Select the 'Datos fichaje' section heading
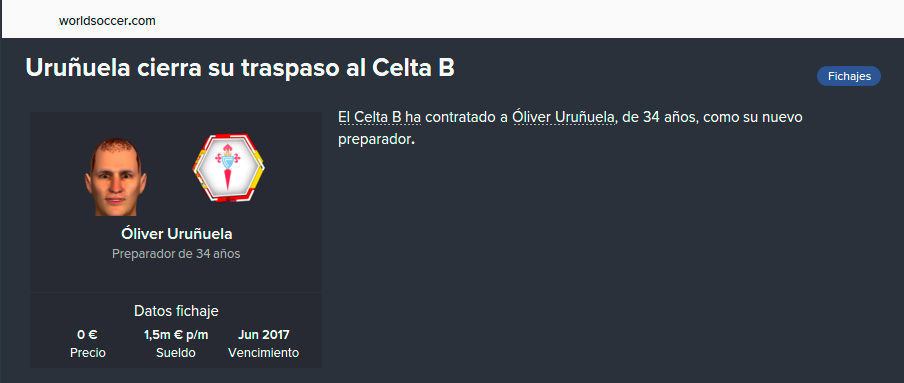This screenshot has width=904, height=383. [176, 311]
